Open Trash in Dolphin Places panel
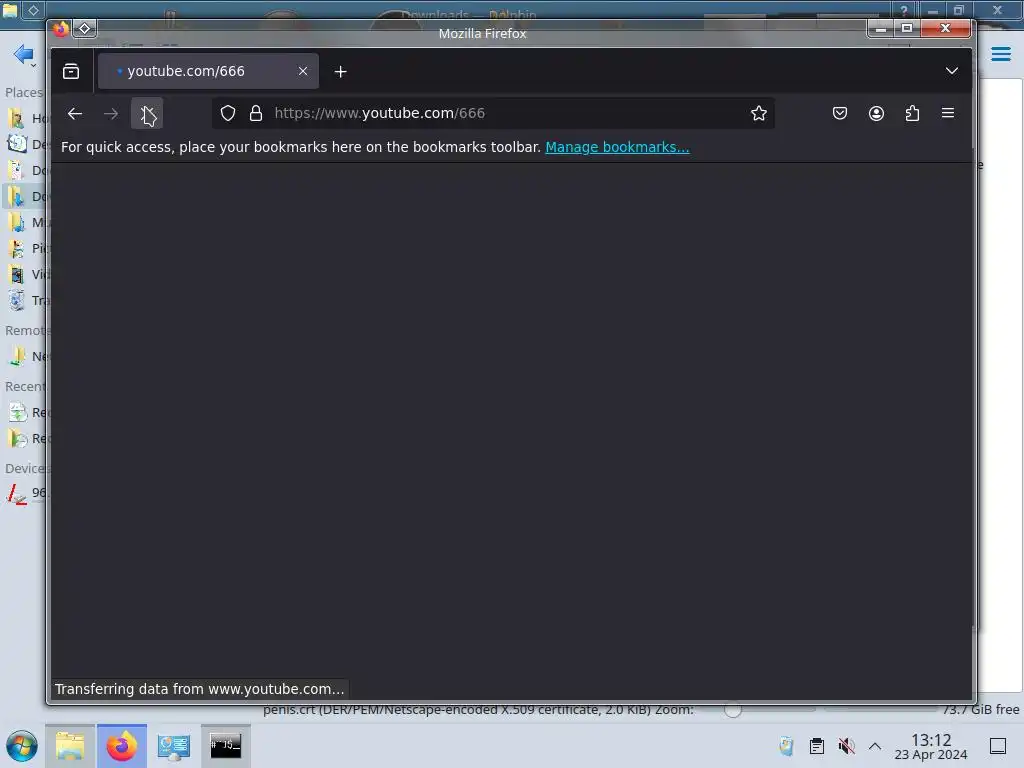The width and height of the screenshot is (1024, 768). [24, 300]
